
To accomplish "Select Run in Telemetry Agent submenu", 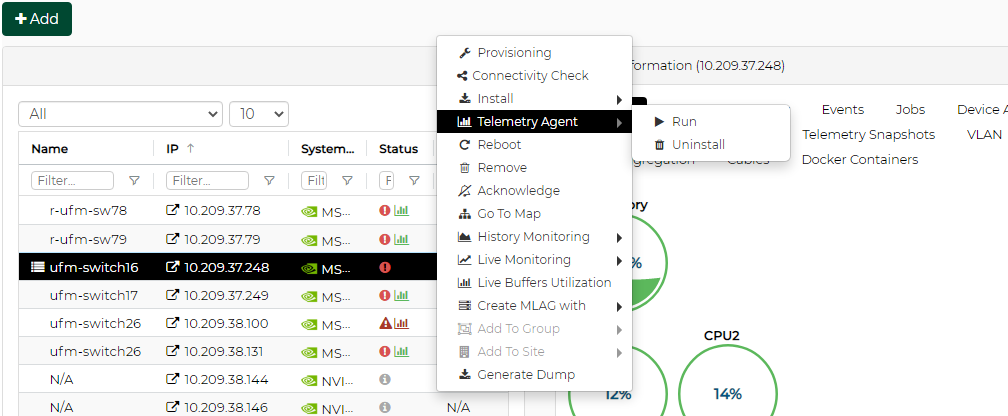I will [683, 122].
